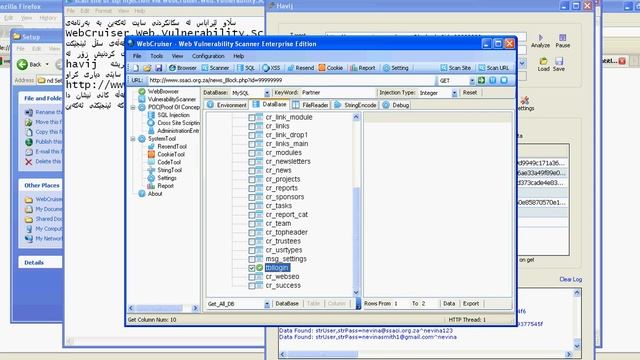This screenshot has height=360, width=640.
Task: Click the Data button
Action: tap(449, 304)
